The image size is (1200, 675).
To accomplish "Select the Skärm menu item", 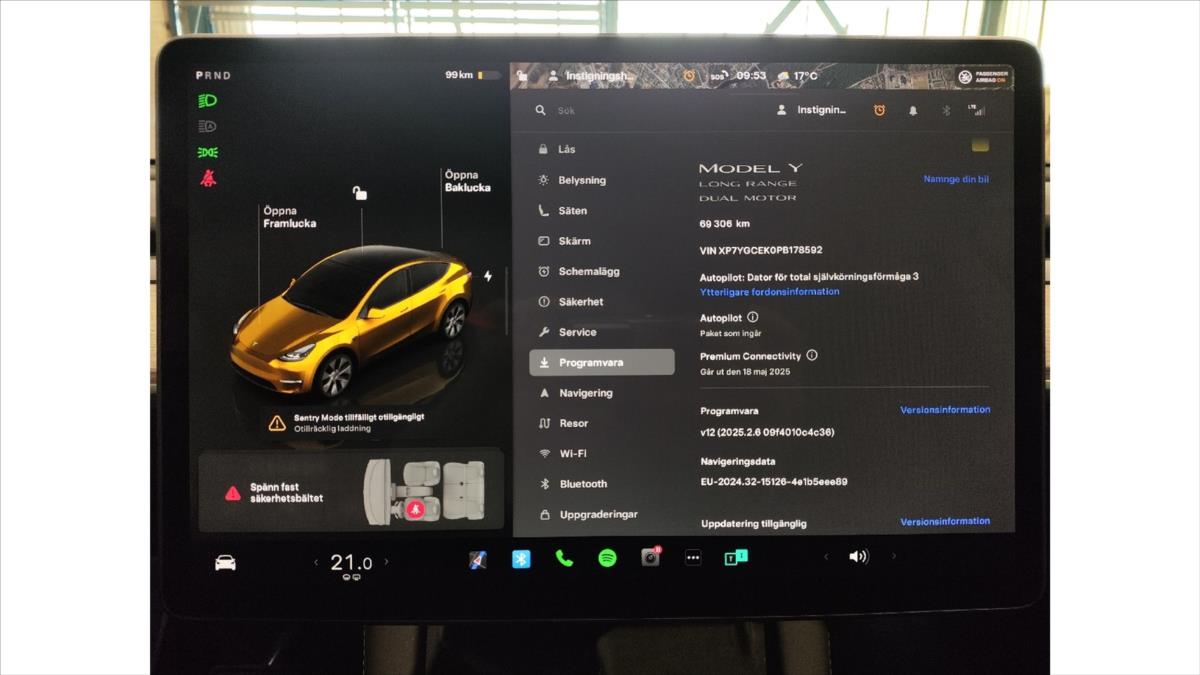I will pyautogui.click(x=602, y=241).
